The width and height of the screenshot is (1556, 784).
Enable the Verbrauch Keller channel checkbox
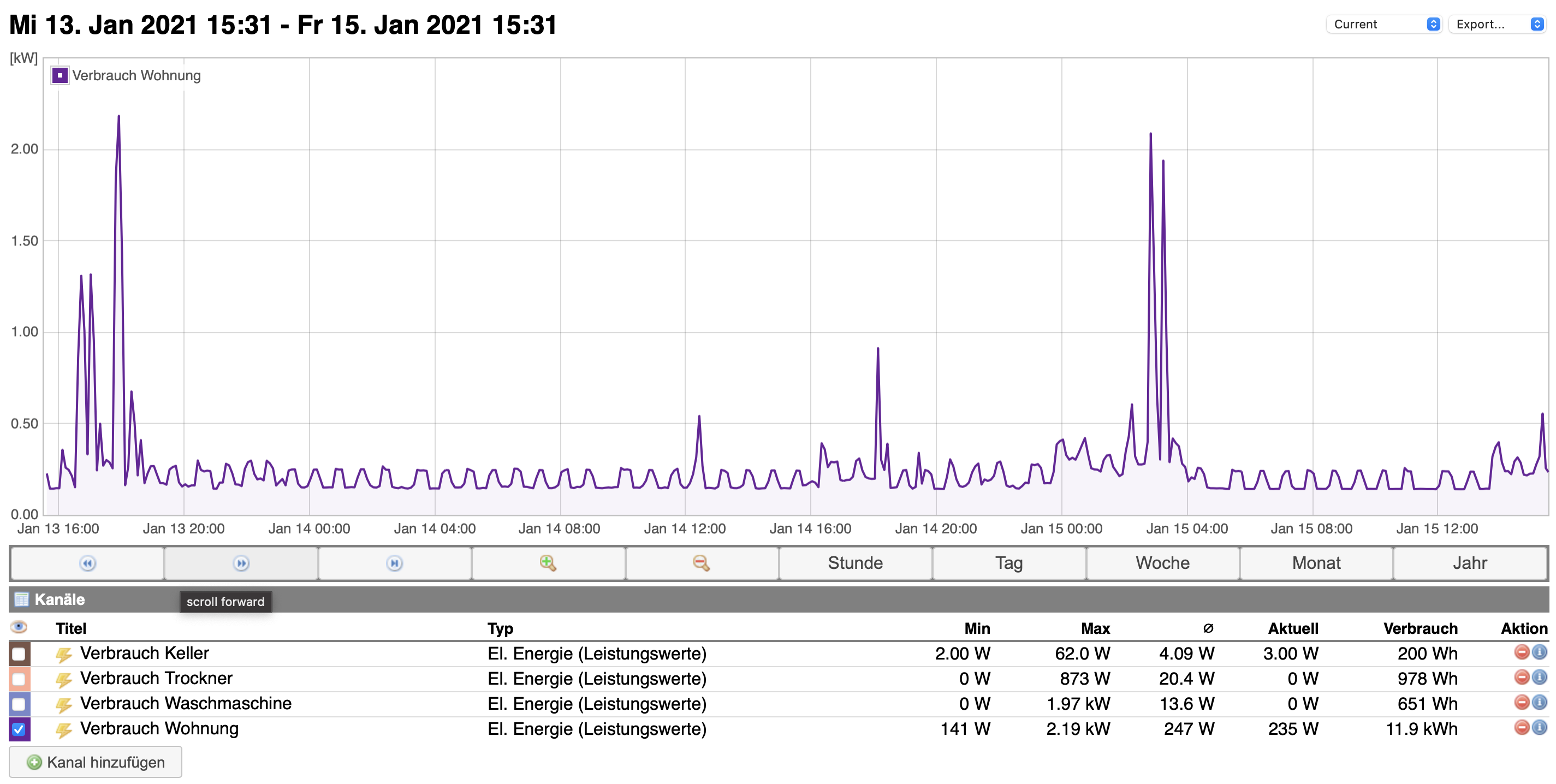pyautogui.click(x=19, y=654)
